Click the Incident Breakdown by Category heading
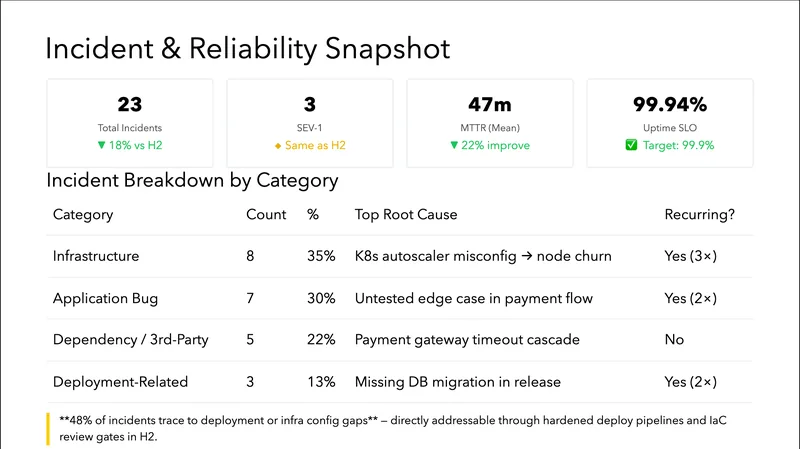The image size is (800, 449). point(192,181)
